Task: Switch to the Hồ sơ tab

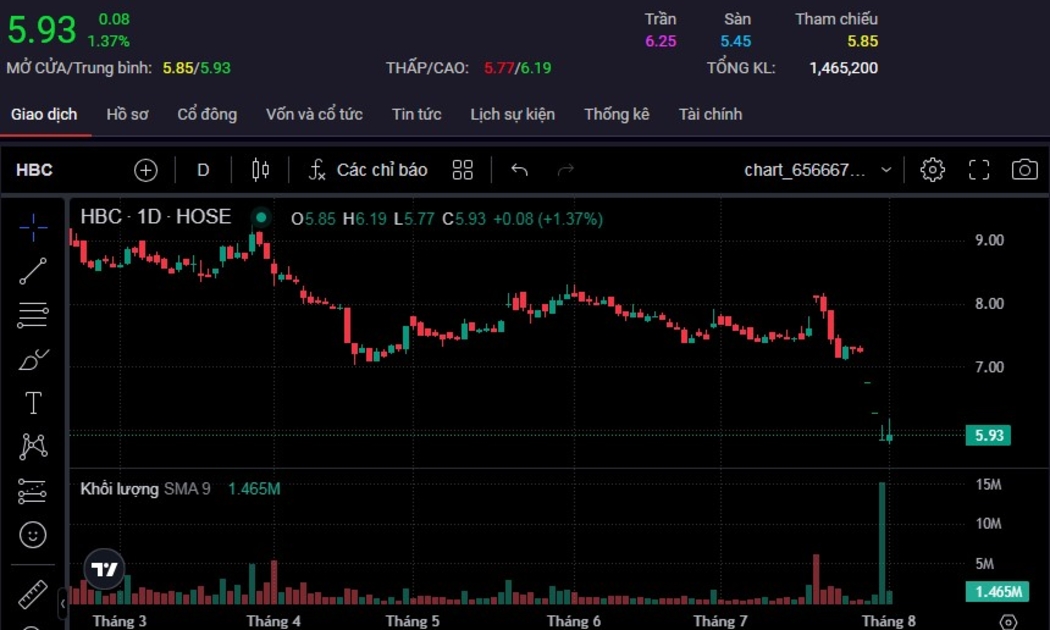Action: coord(127,114)
